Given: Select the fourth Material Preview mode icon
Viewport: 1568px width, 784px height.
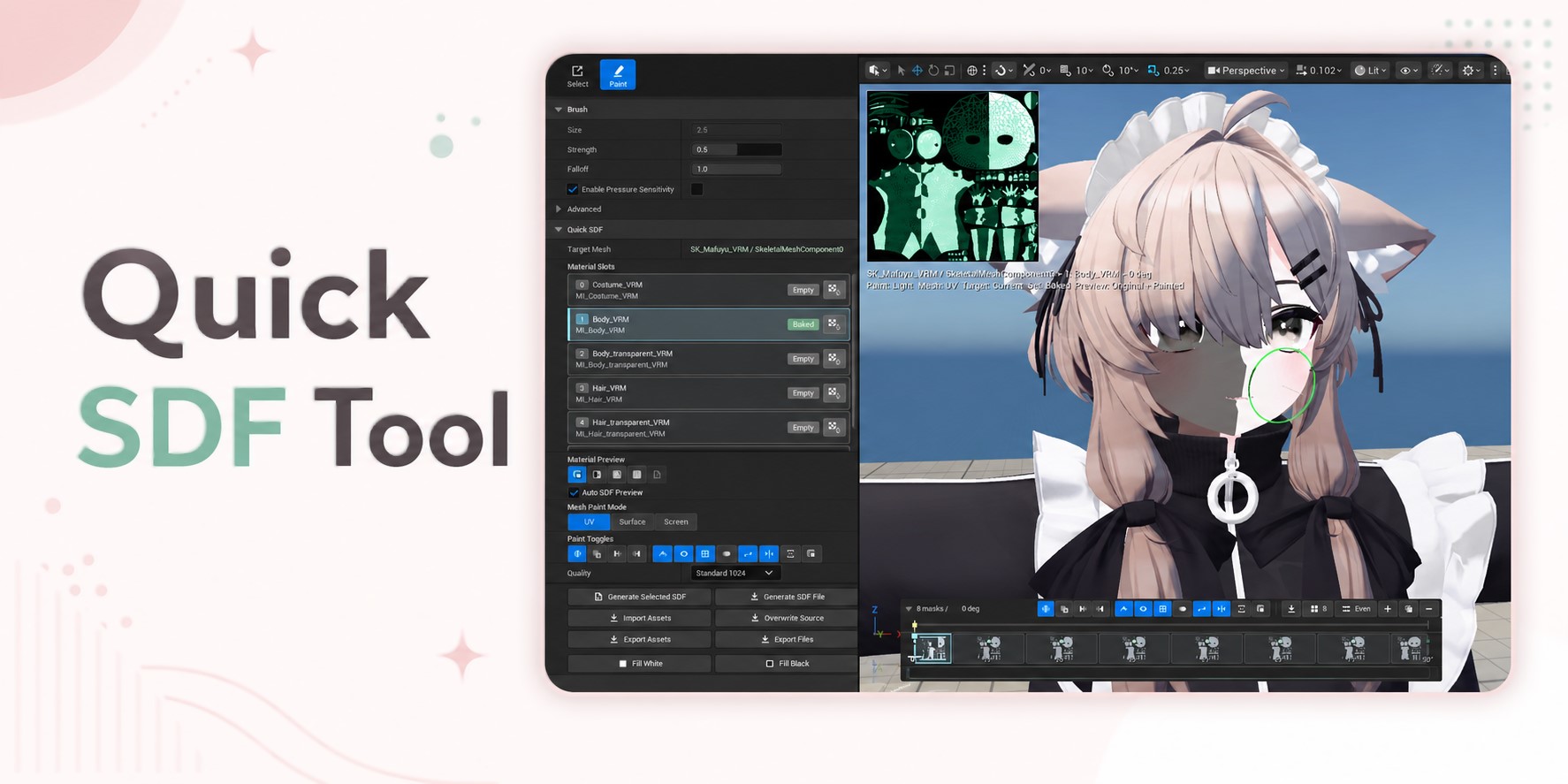Looking at the screenshot, I should click(x=636, y=475).
